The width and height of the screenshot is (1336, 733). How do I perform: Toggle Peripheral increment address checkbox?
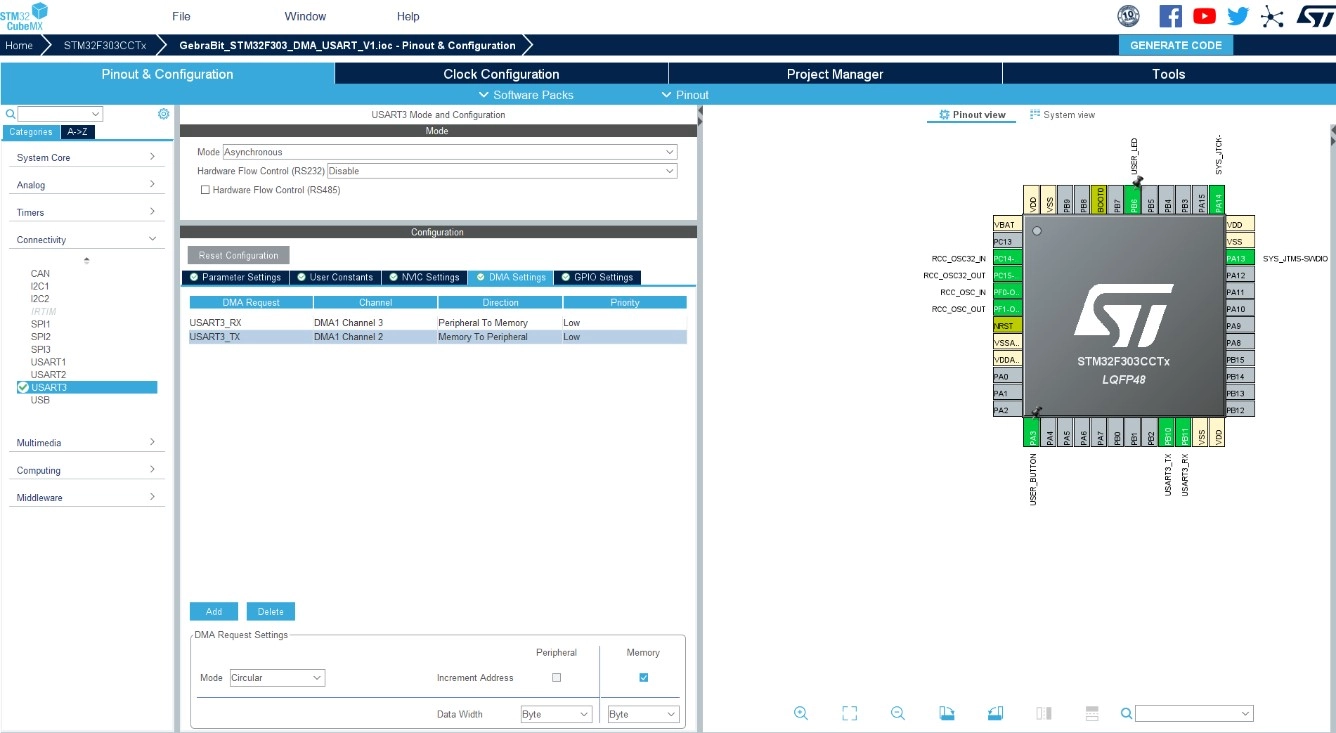pyautogui.click(x=557, y=677)
